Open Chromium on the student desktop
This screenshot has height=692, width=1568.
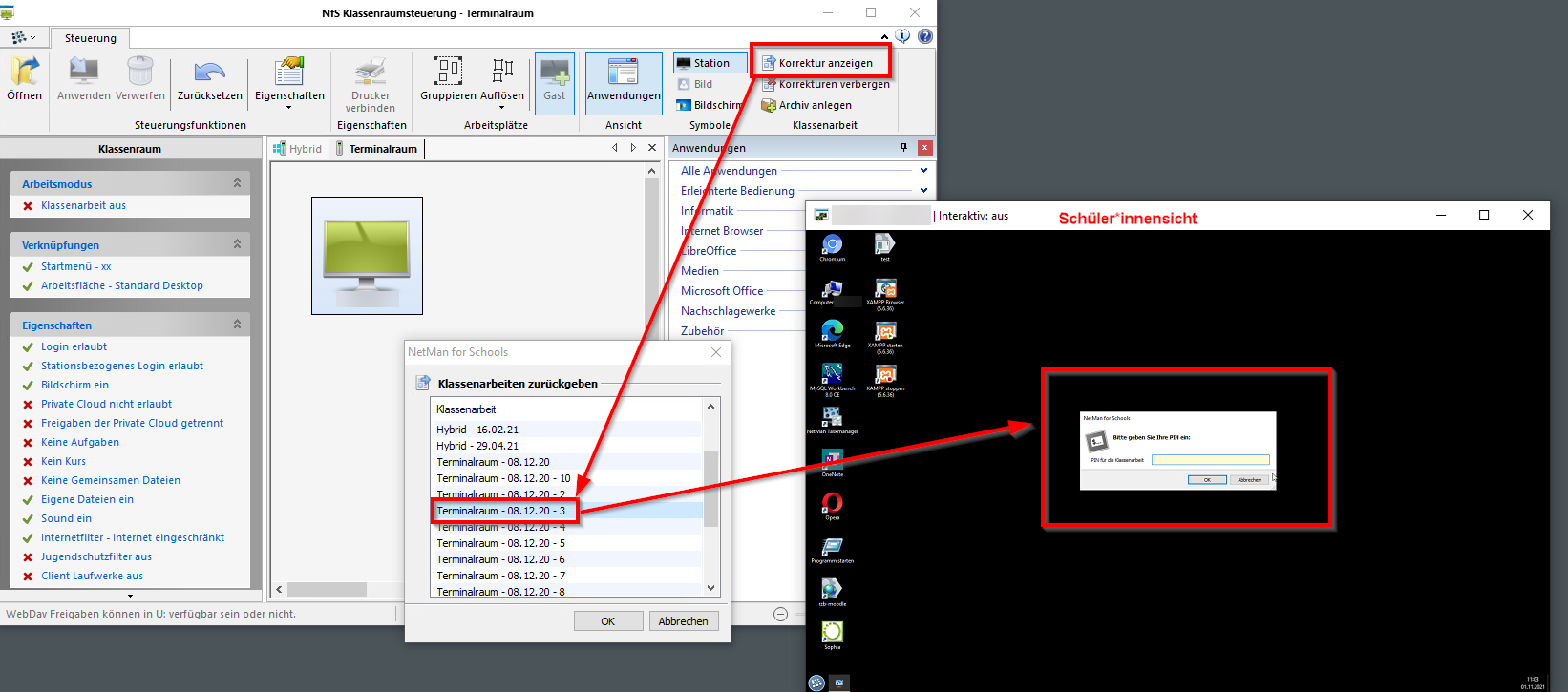pos(832,248)
